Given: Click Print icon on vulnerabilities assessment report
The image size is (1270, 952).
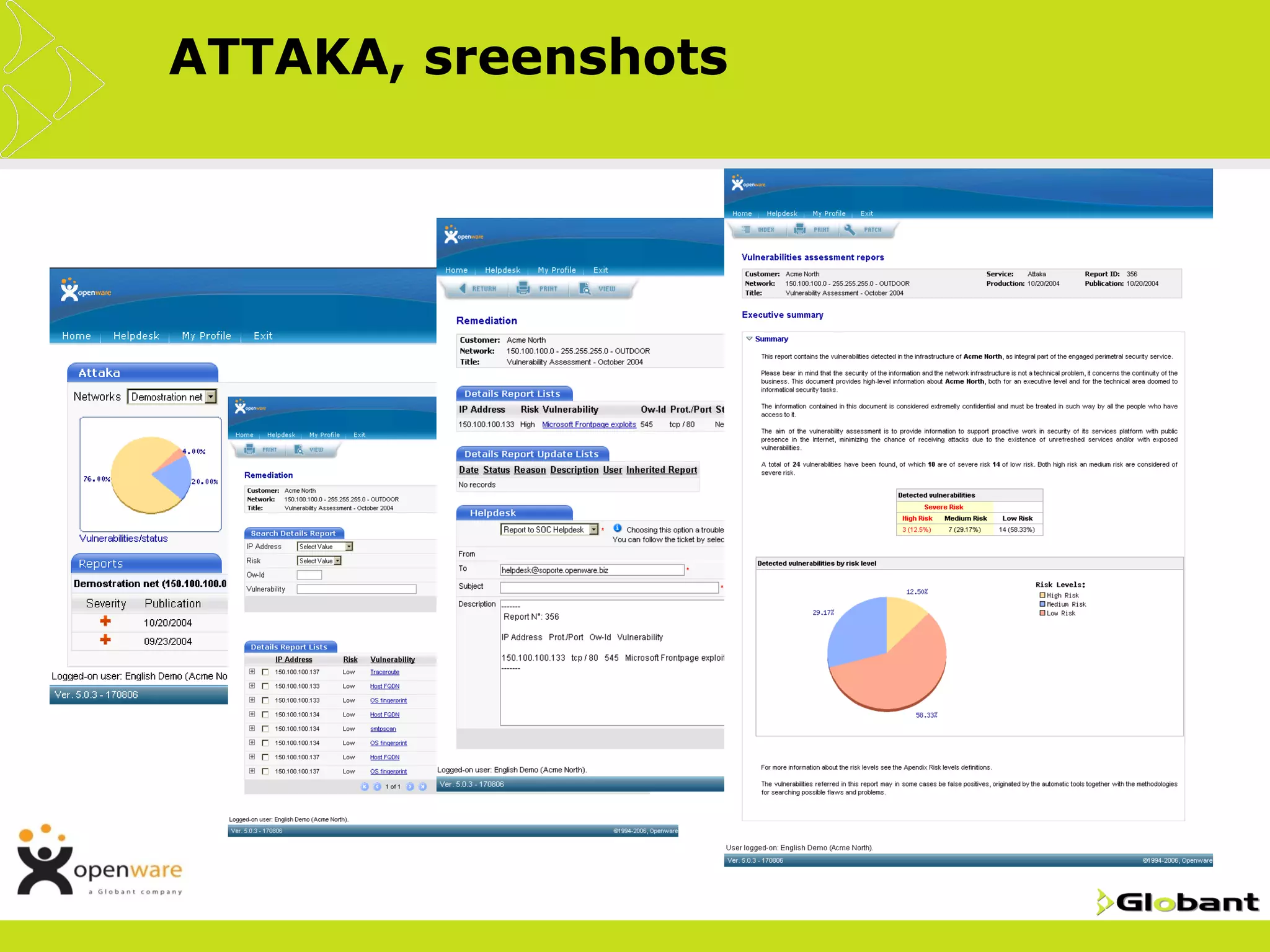Looking at the screenshot, I should (800, 229).
